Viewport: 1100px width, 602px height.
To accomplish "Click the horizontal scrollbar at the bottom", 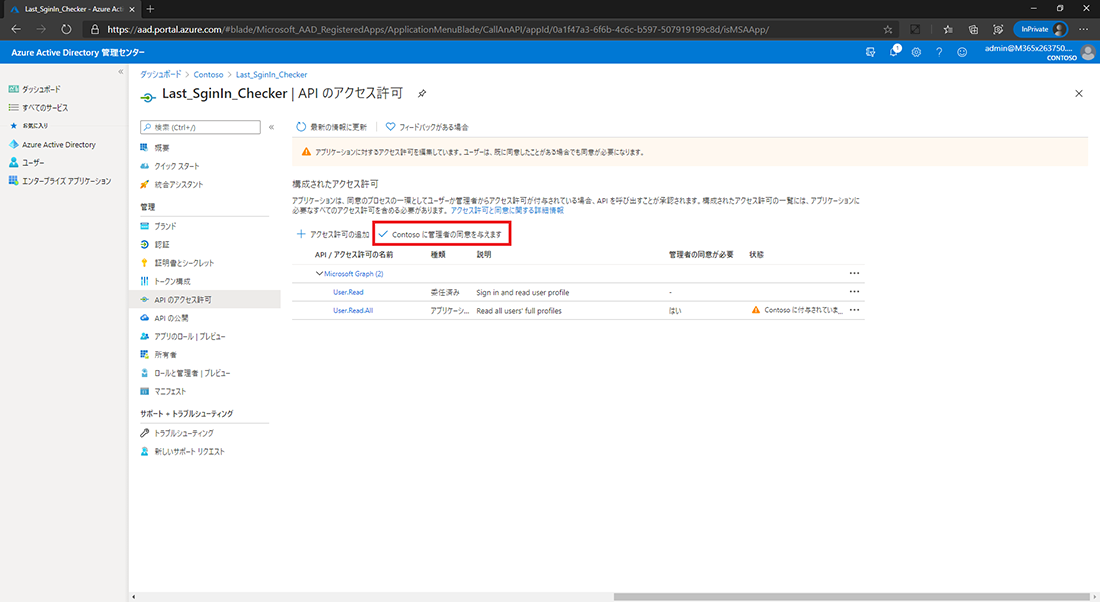I will pyautogui.click(x=851, y=597).
